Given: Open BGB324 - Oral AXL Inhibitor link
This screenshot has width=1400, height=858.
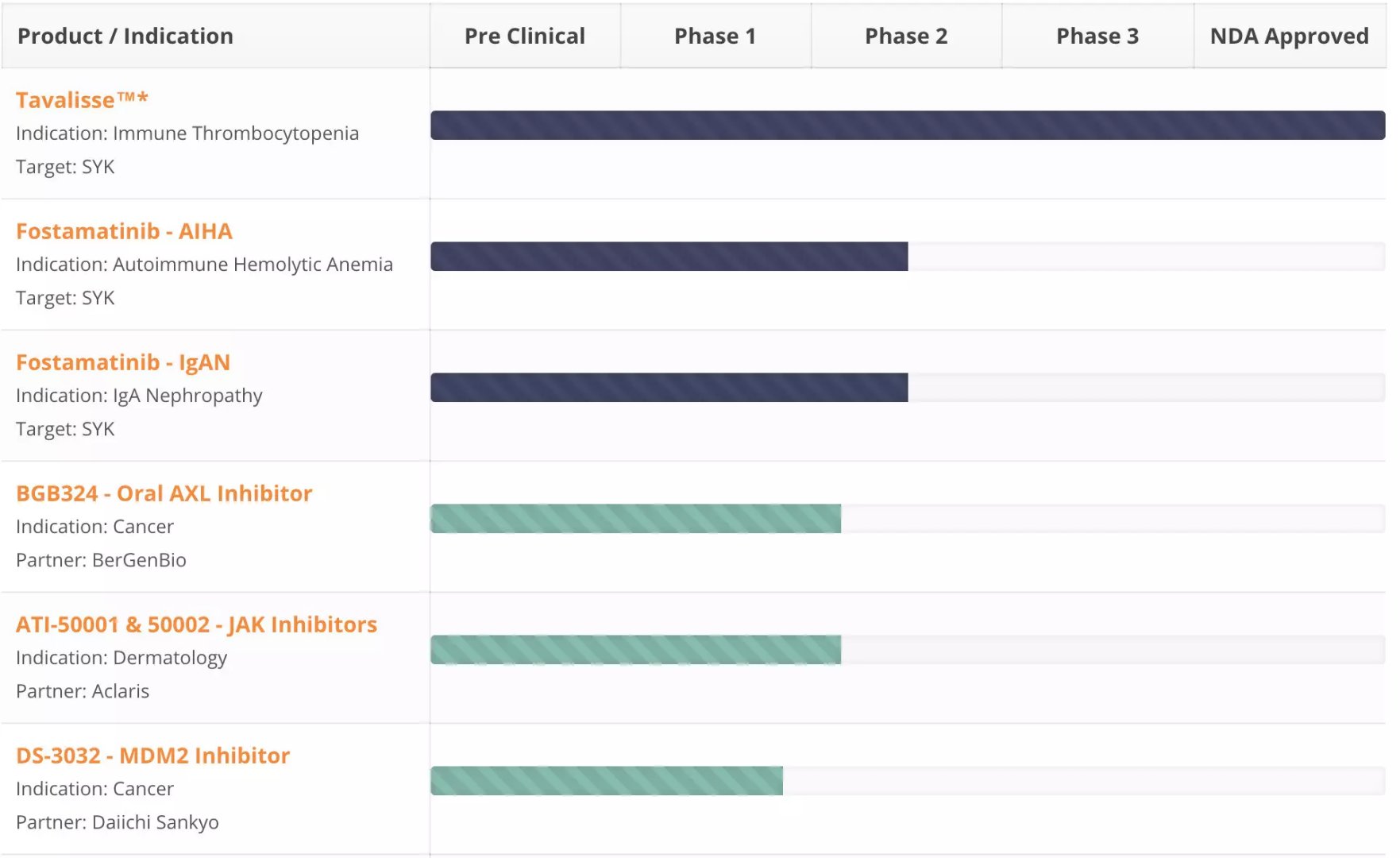Looking at the screenshot, I should point(164,493).
